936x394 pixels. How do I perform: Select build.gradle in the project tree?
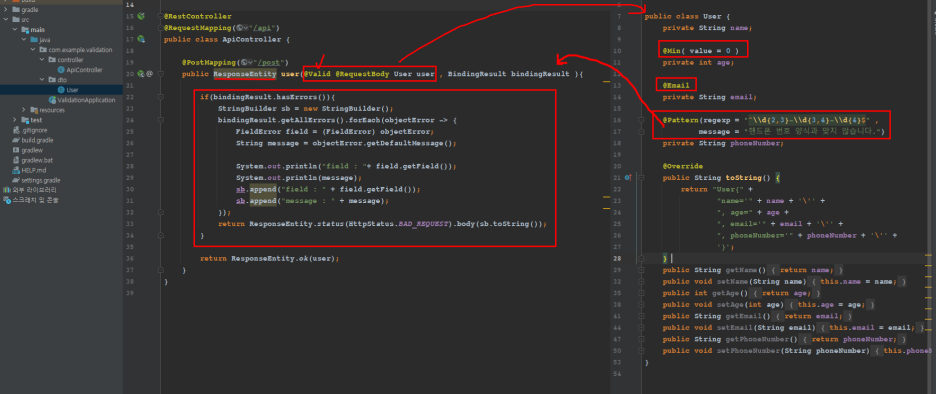coord(37,140)
